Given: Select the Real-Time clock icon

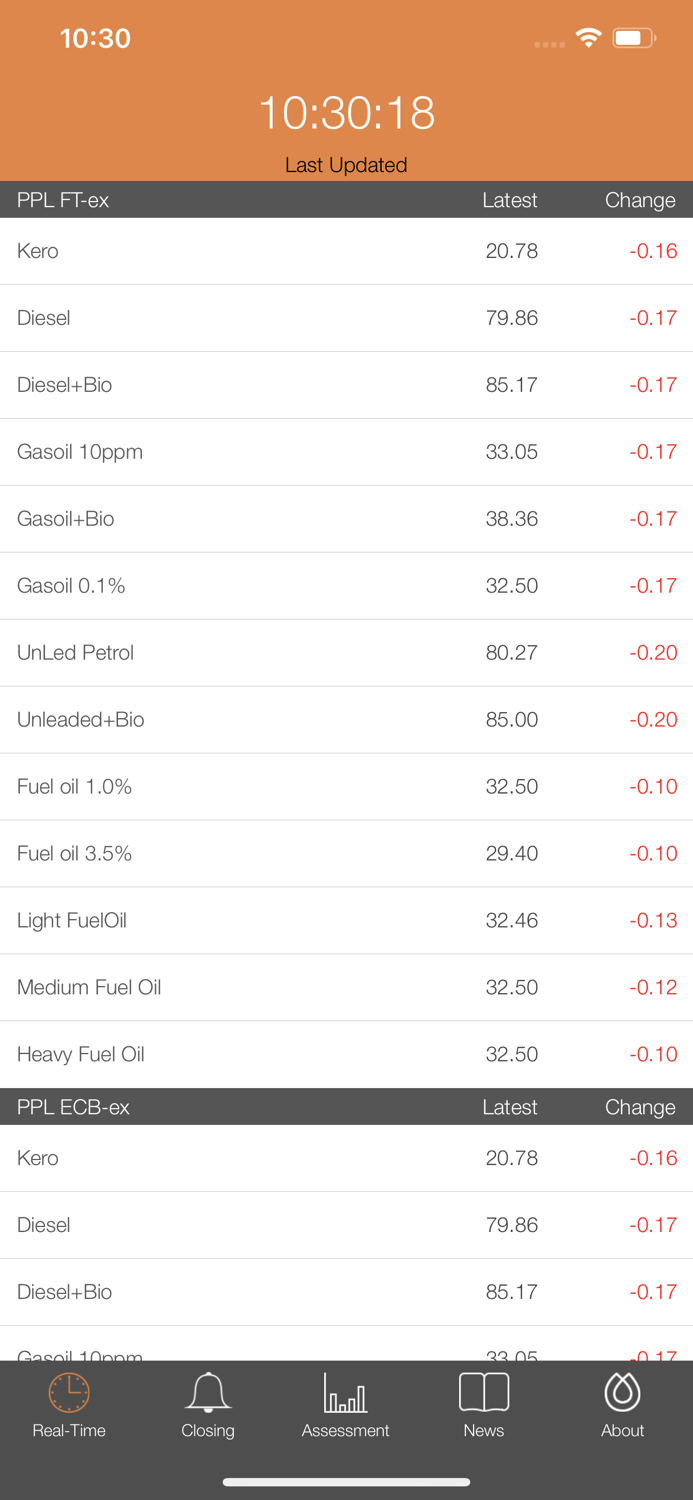Looking at the screenshot, I should [69, 1392].
